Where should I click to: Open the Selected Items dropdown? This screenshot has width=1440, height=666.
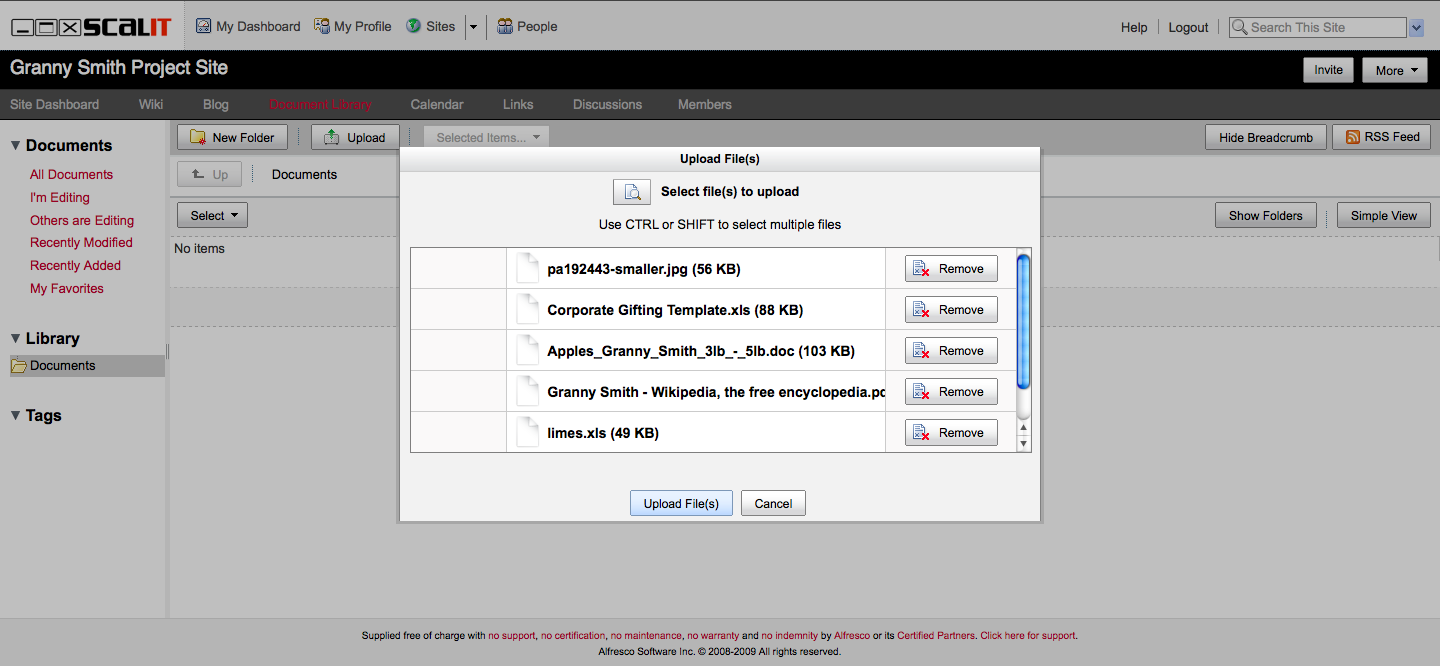coord(486,138)
